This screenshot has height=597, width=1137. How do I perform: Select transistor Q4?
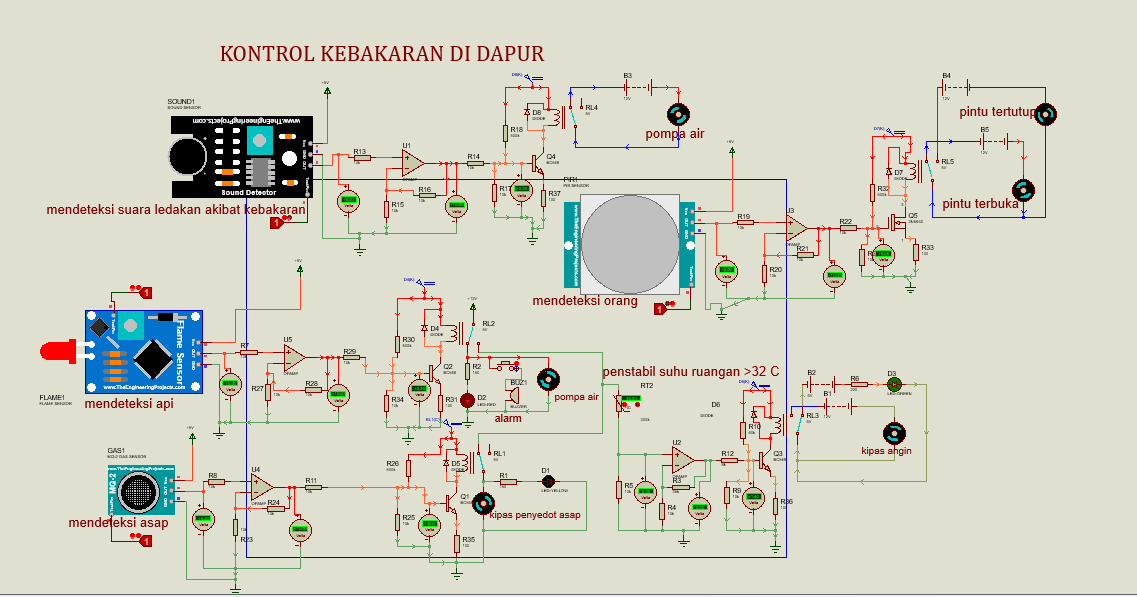537,164
